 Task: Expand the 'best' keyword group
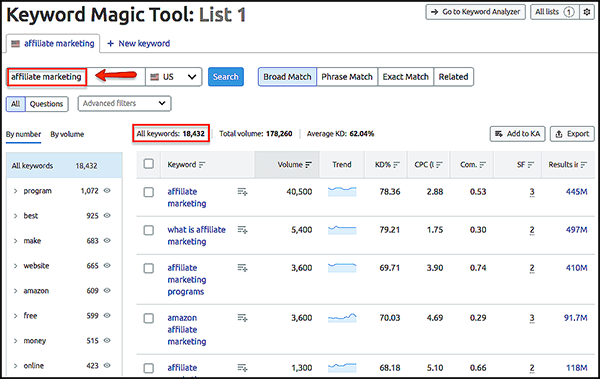16,216
